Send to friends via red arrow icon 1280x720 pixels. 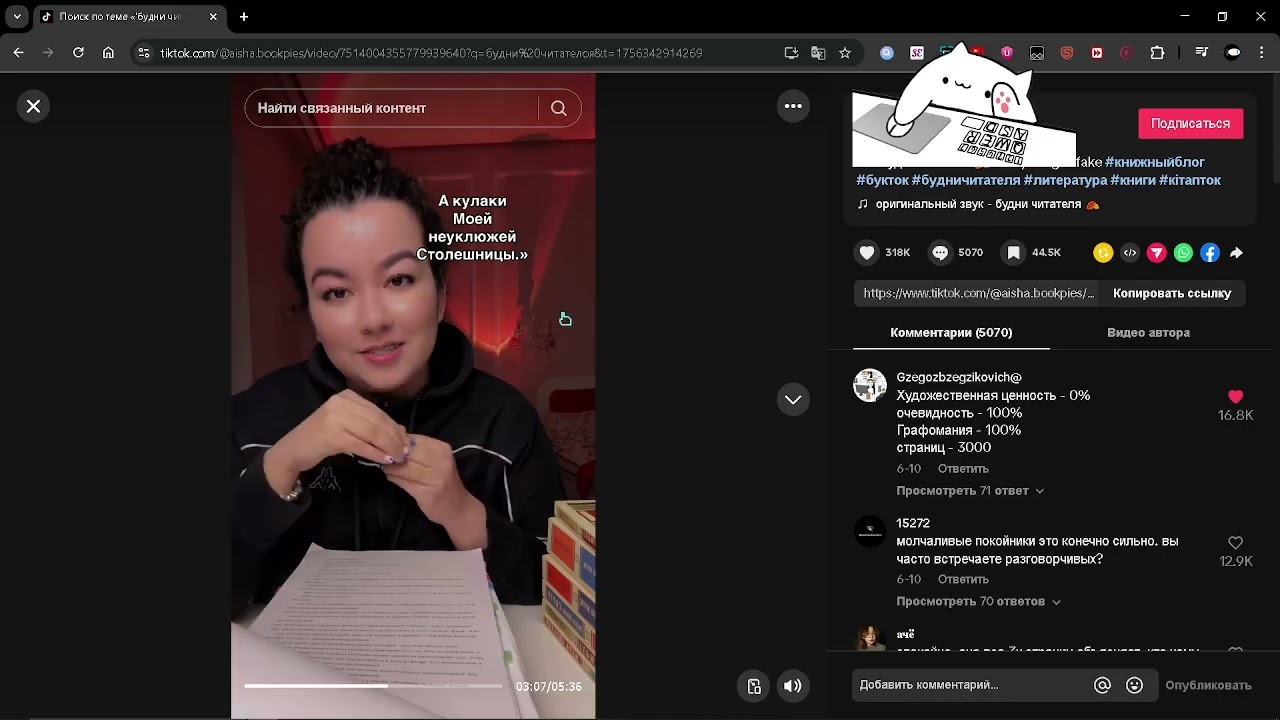[1157, 253]
